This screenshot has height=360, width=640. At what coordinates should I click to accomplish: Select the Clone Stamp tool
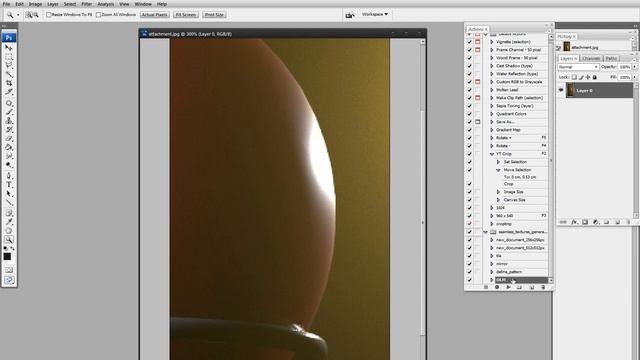pyautogui.click(x=9, y=121)
